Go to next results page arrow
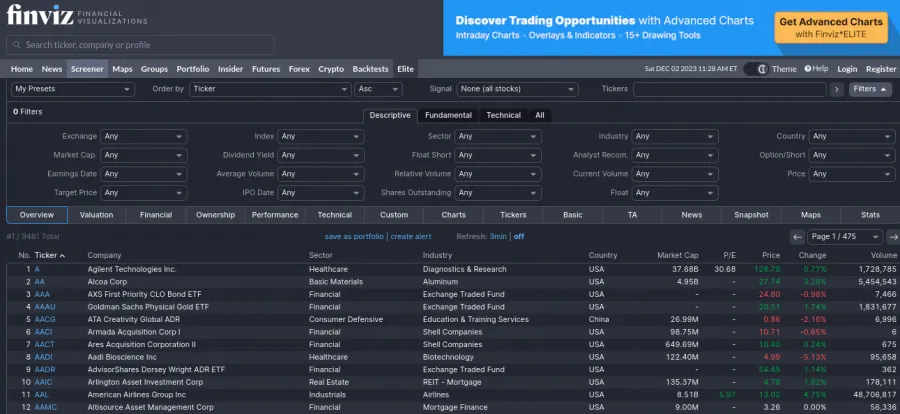The width and height of the screenshot is (900, 414). (893, 237)
